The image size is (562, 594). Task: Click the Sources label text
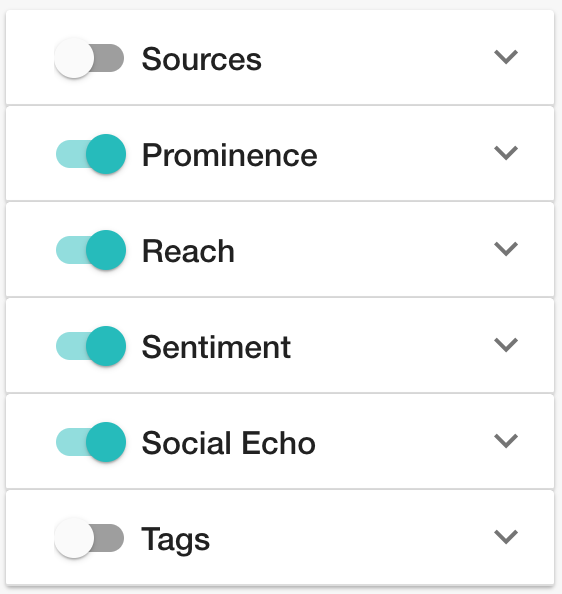(201, 59)
